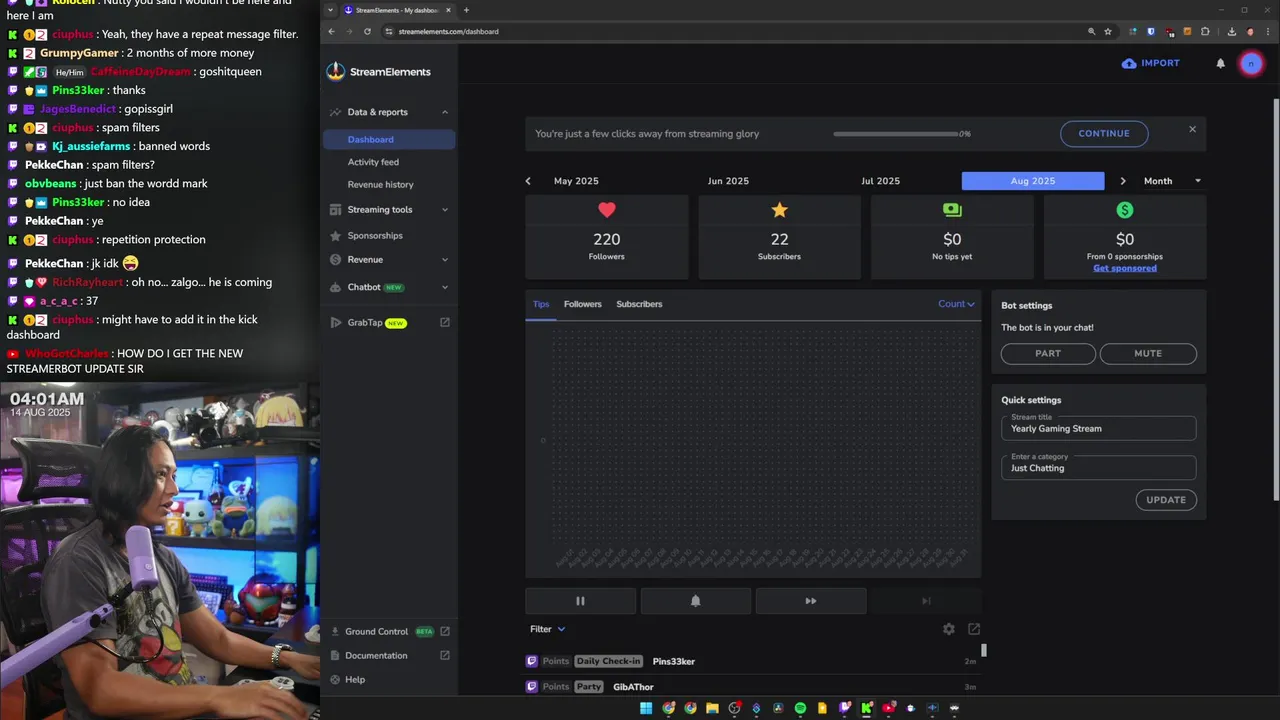Viewport: 1280px width, 720px height.
Task: Click the Twitch icon on the Pins33ker row
Action: 532,661
